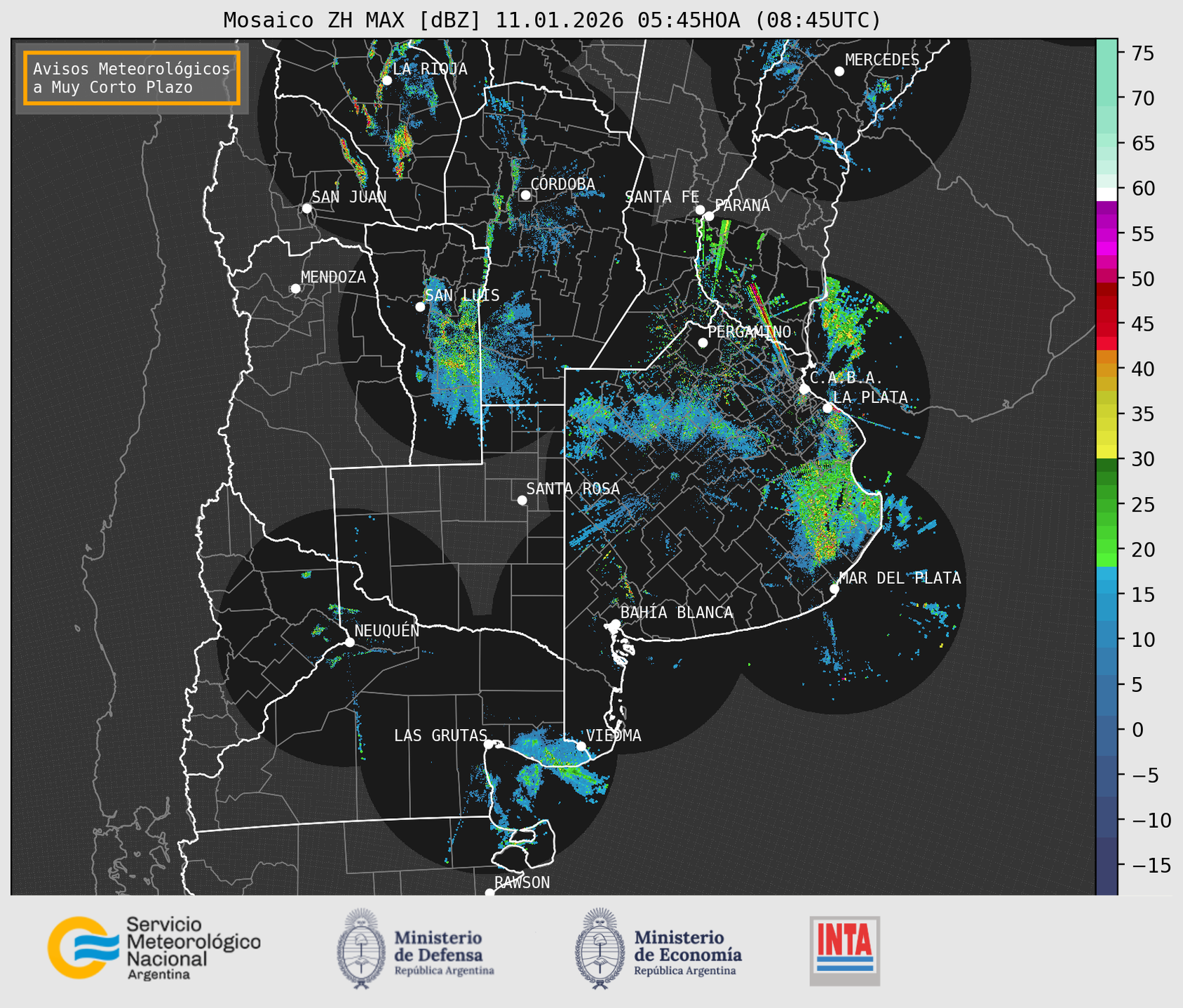Click the MERCEDES city marker dot
This screenshot has width=1183, height=1008.
click(839, 71)
